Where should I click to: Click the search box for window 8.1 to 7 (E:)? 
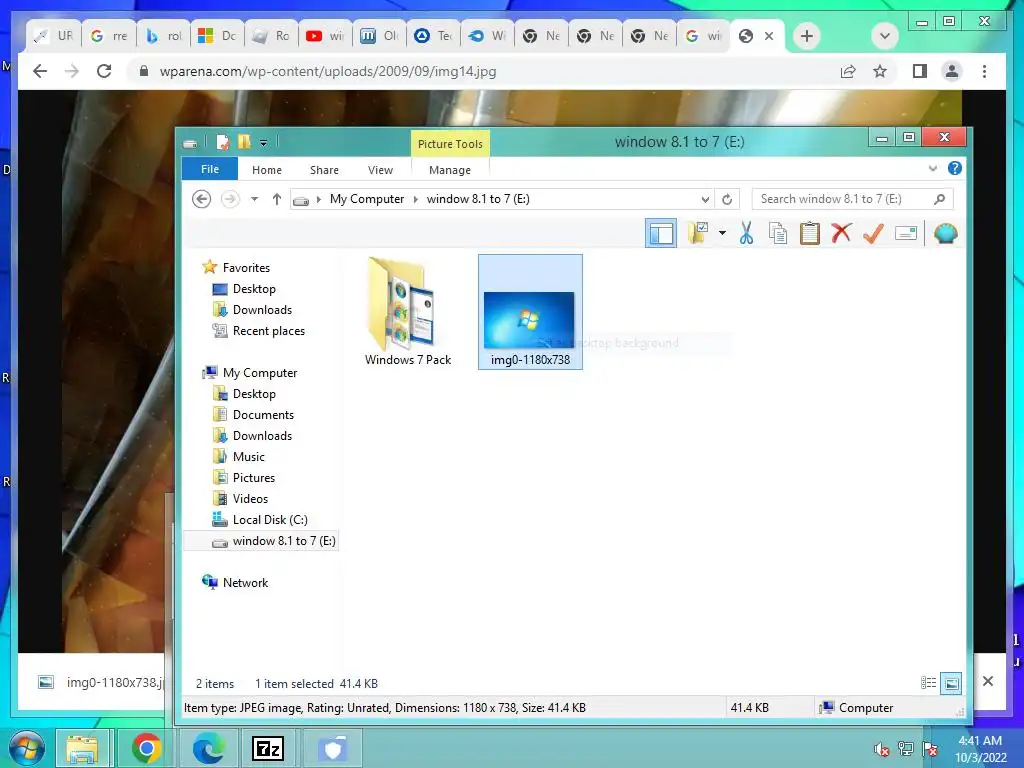pos(852,199)
